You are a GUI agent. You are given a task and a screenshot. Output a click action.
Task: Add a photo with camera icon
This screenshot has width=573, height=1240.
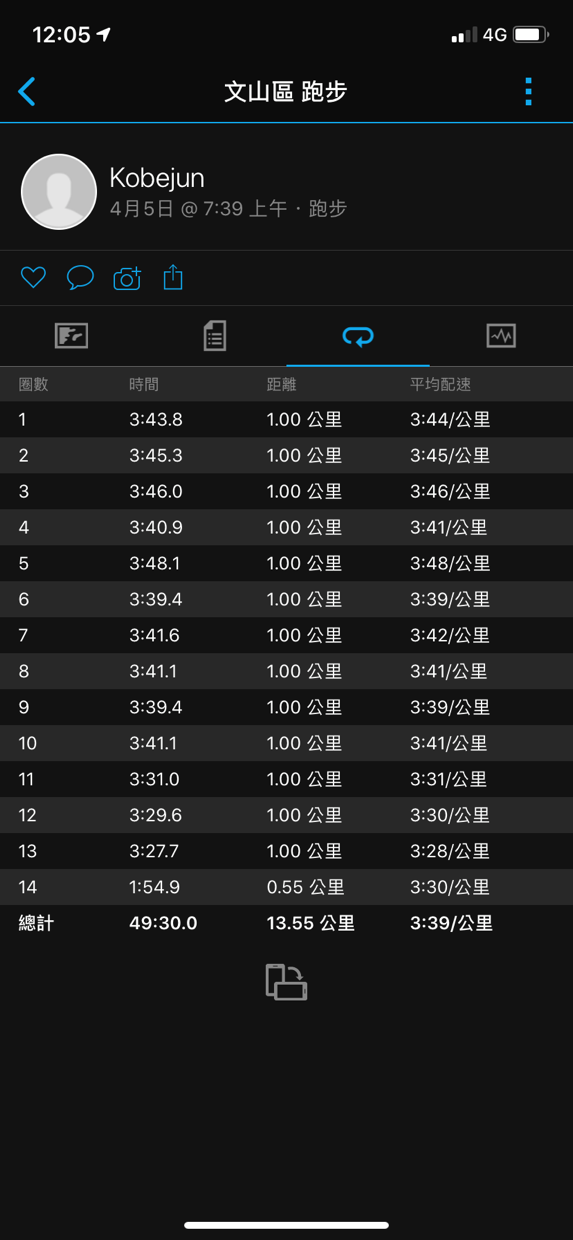[127, 278]
